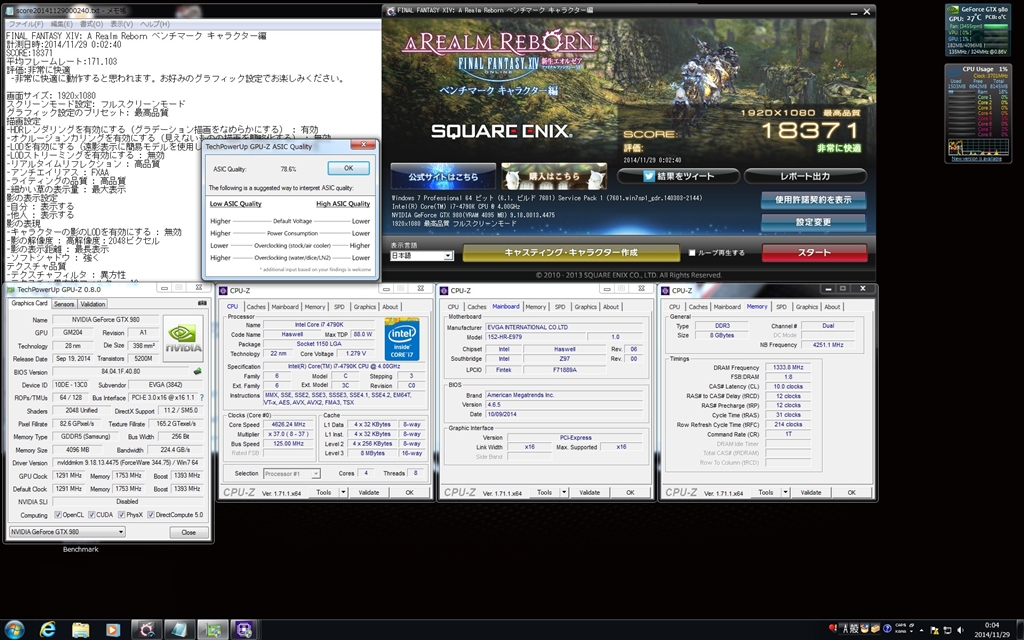This screenshot has width=1024, height=640.
Task: Click 'New version is available' gadget link
Action: click(x=976, y=159)
